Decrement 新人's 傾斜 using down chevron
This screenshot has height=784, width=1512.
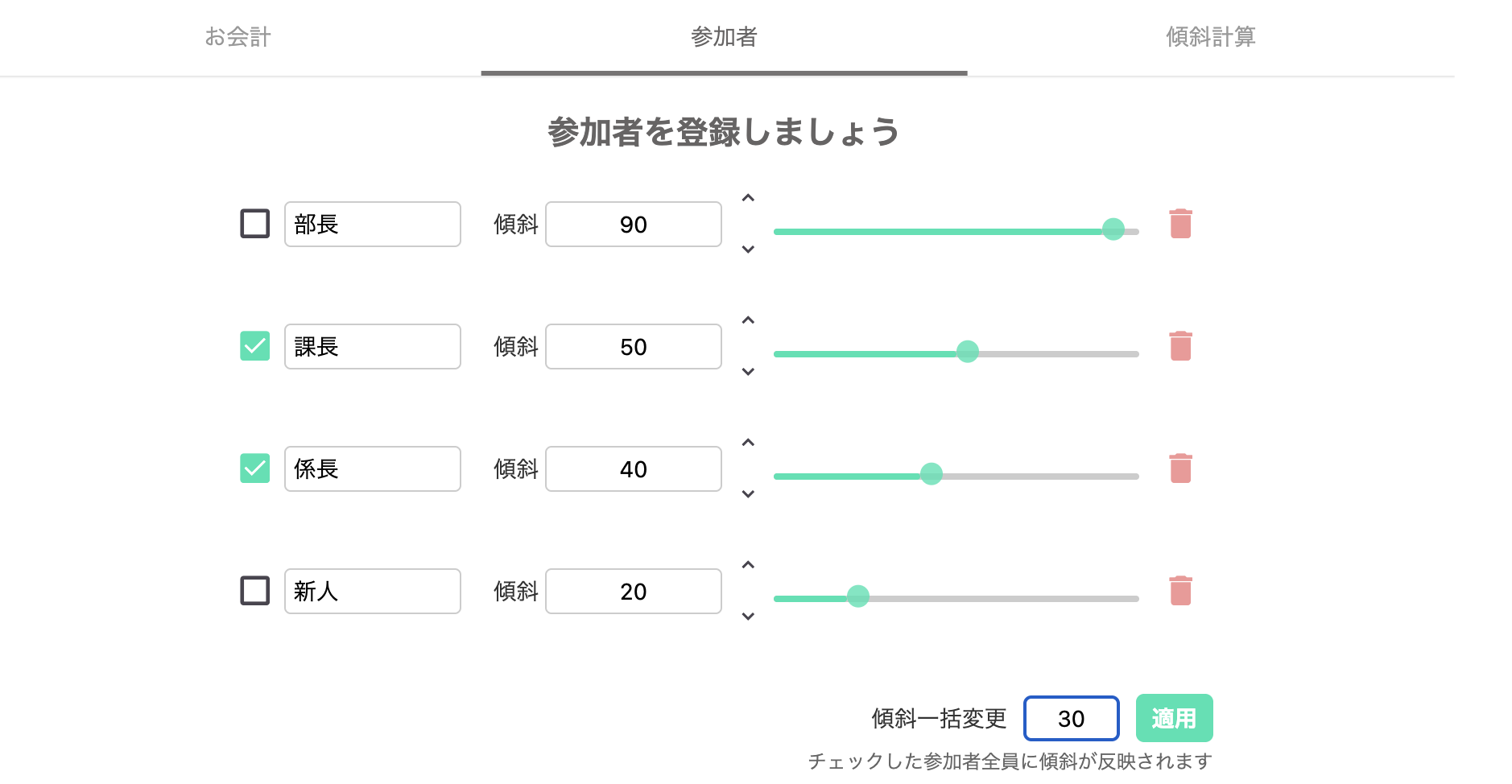point(748,617)
